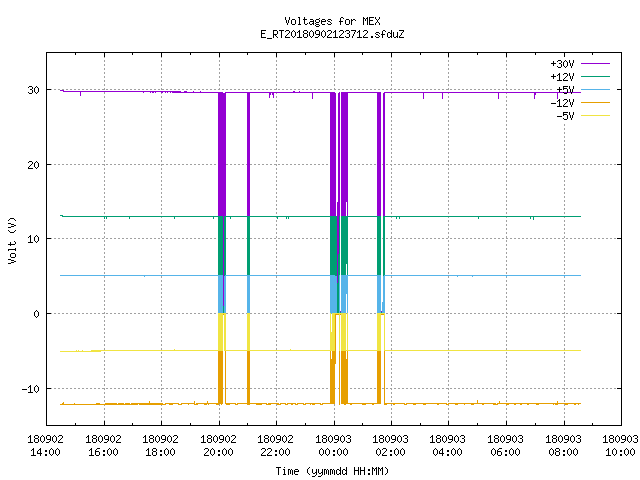The image size is (640, 480).
Task: Click the purple voltage dropout near 01:40
Action: pyautogui.click(x=379, y=154)
